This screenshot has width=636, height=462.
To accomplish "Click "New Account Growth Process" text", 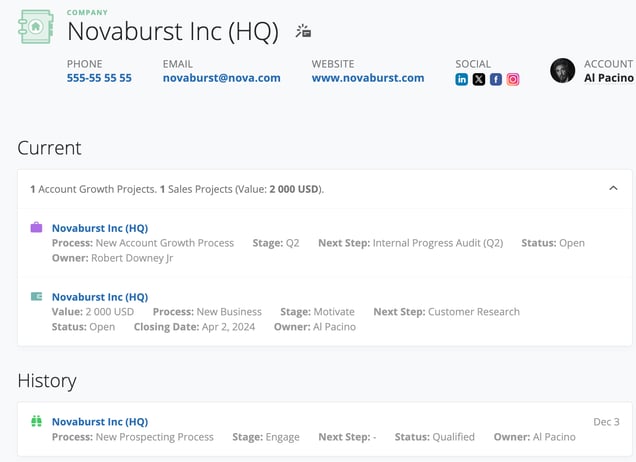I will coord(165,243).
